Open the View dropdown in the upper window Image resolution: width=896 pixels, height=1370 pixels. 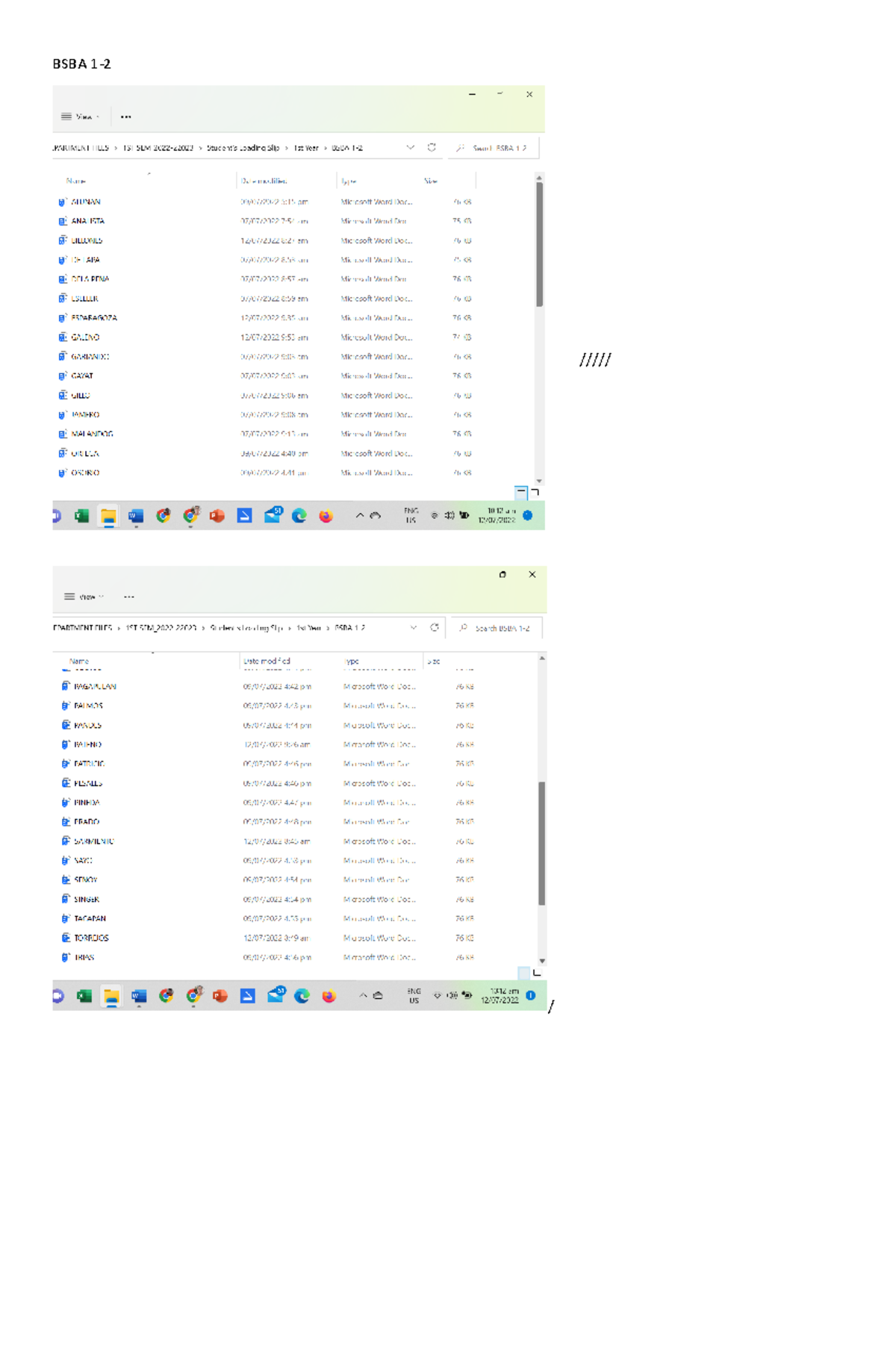pyautogui.click(x=81, y=116)
